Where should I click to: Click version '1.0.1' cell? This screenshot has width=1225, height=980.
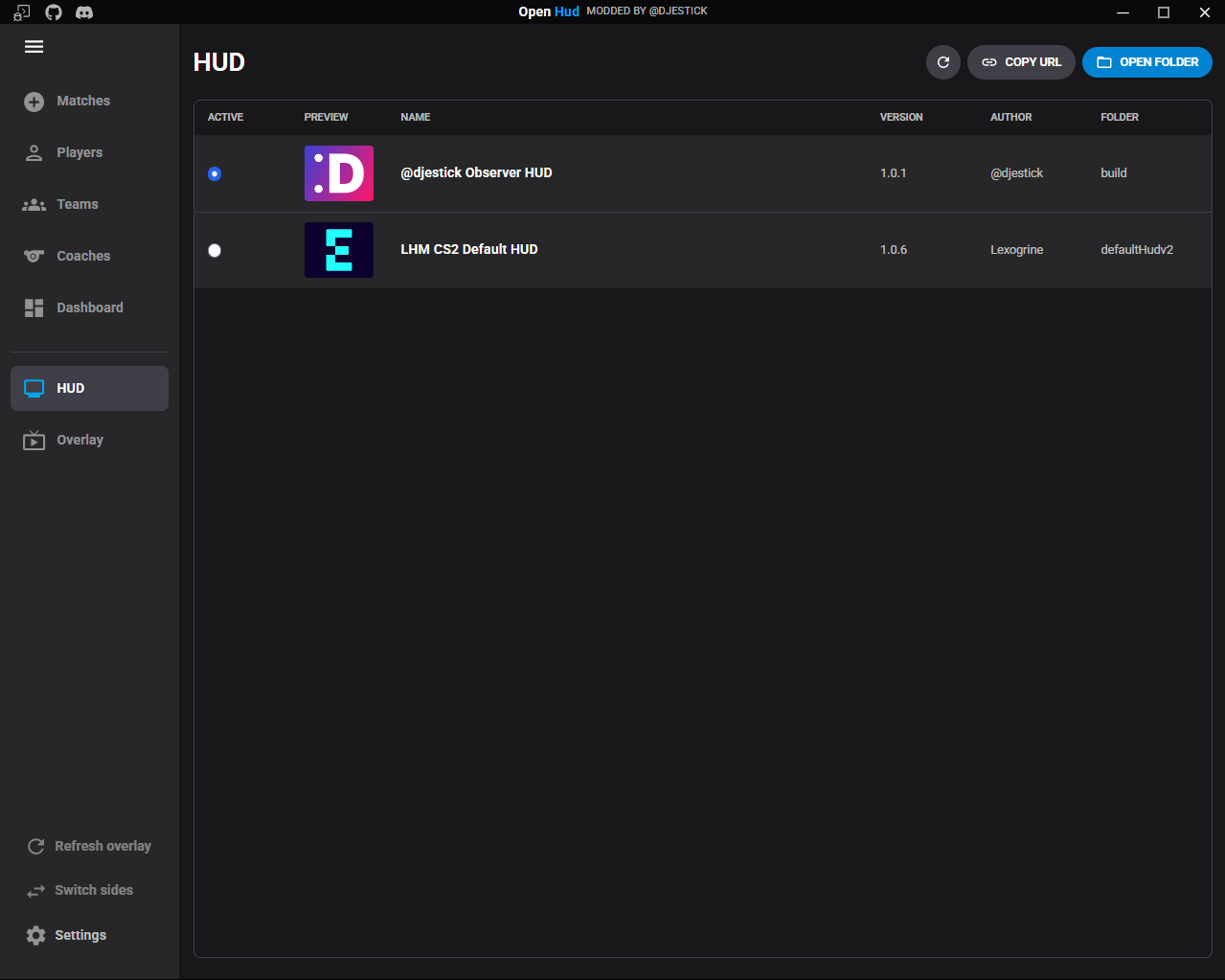pos(894,173)
